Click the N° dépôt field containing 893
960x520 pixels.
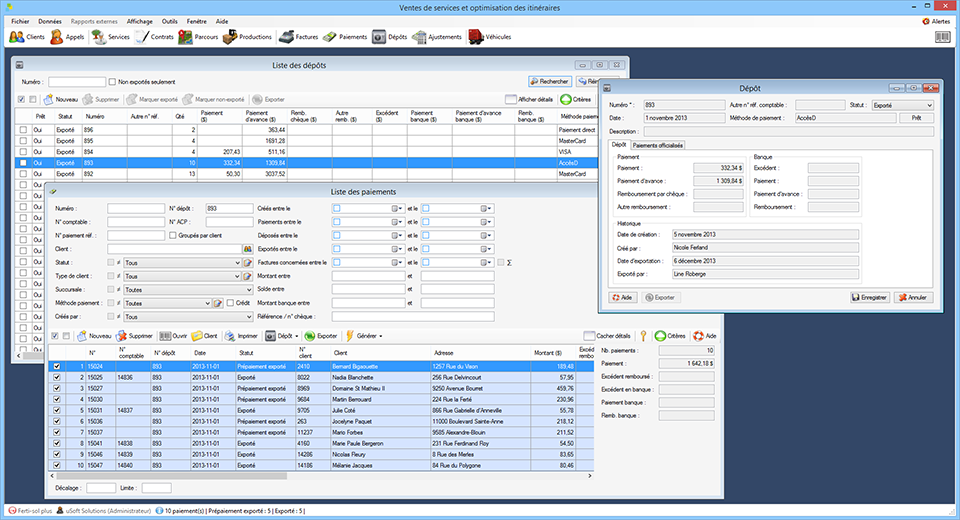229,208
